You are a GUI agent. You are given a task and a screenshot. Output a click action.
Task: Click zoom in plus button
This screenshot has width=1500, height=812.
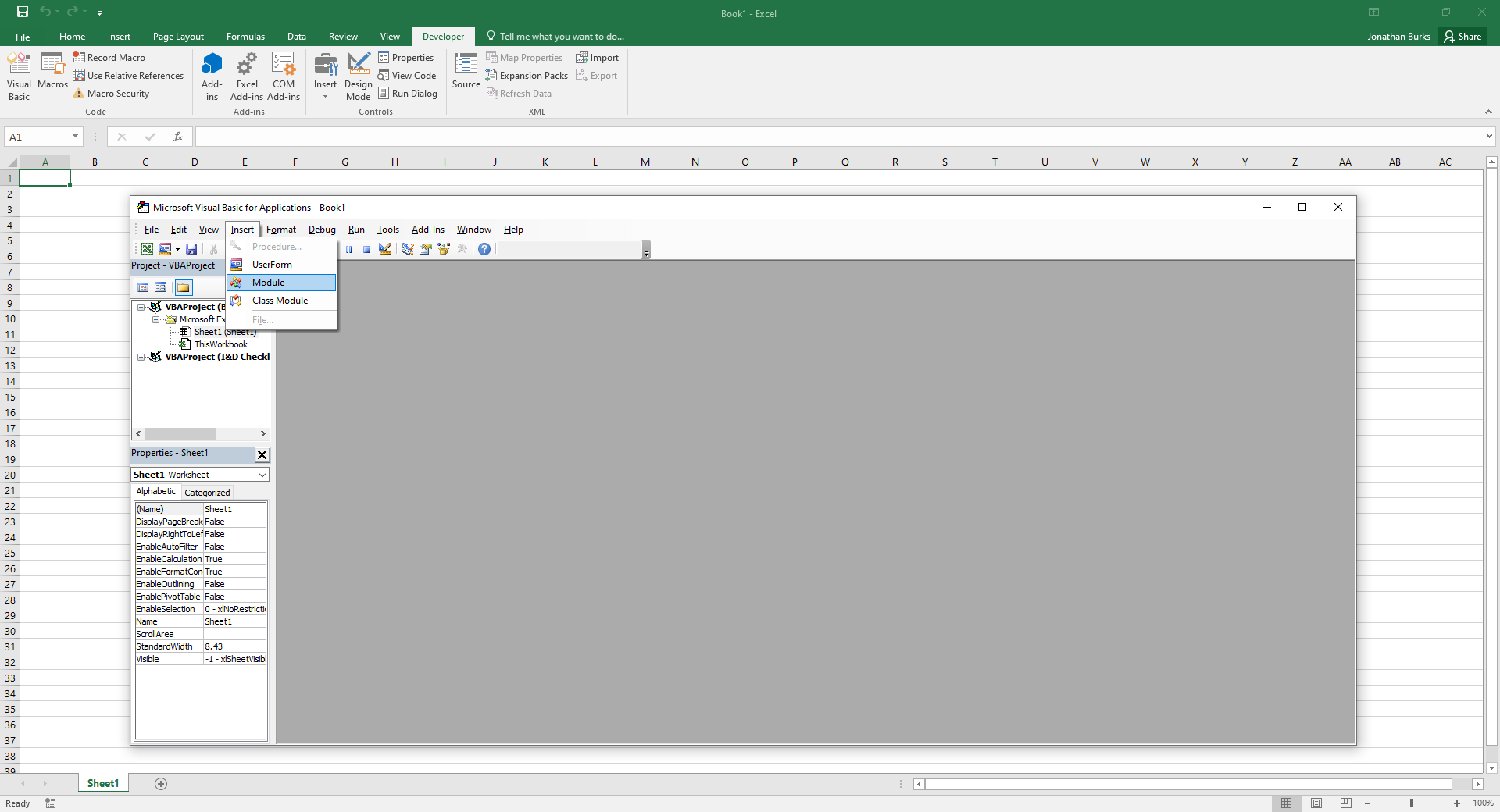1457,803
